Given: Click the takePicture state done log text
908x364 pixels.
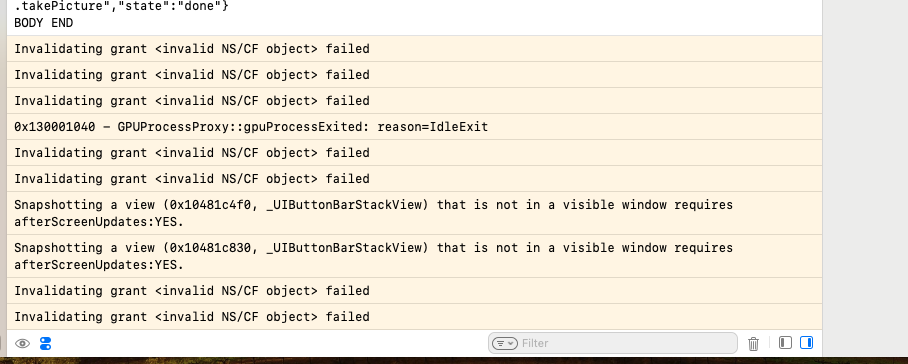Looking at the screenshot, I should [122, 7].
